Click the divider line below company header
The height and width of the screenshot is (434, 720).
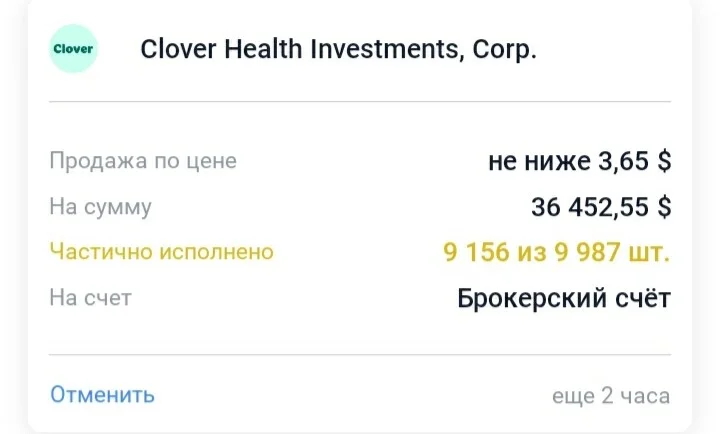[x=360, y=101]
